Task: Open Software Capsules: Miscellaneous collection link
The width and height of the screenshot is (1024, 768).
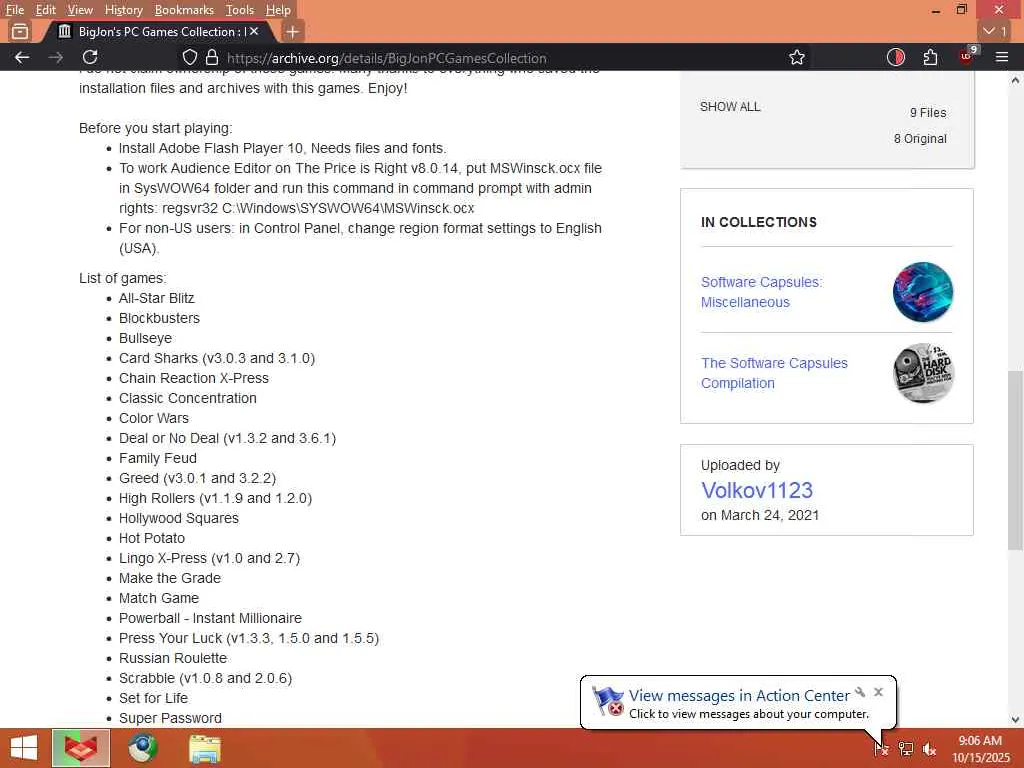Action: pos(761,292)
